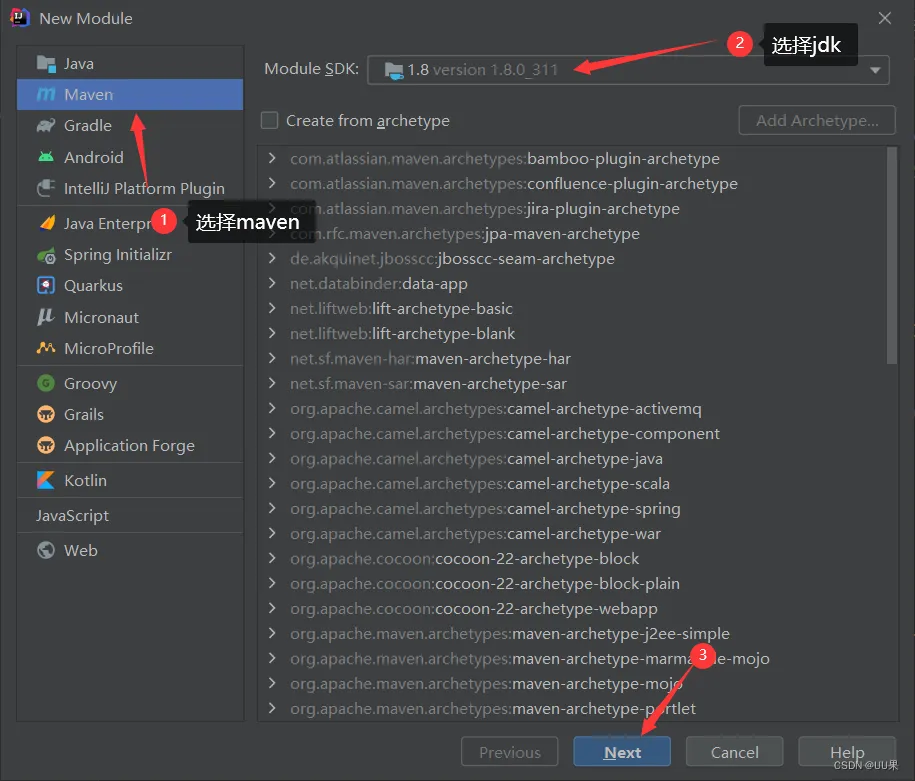915x781 pixels.
Task: Select Micronaut module type
Action: pos(130,317)
